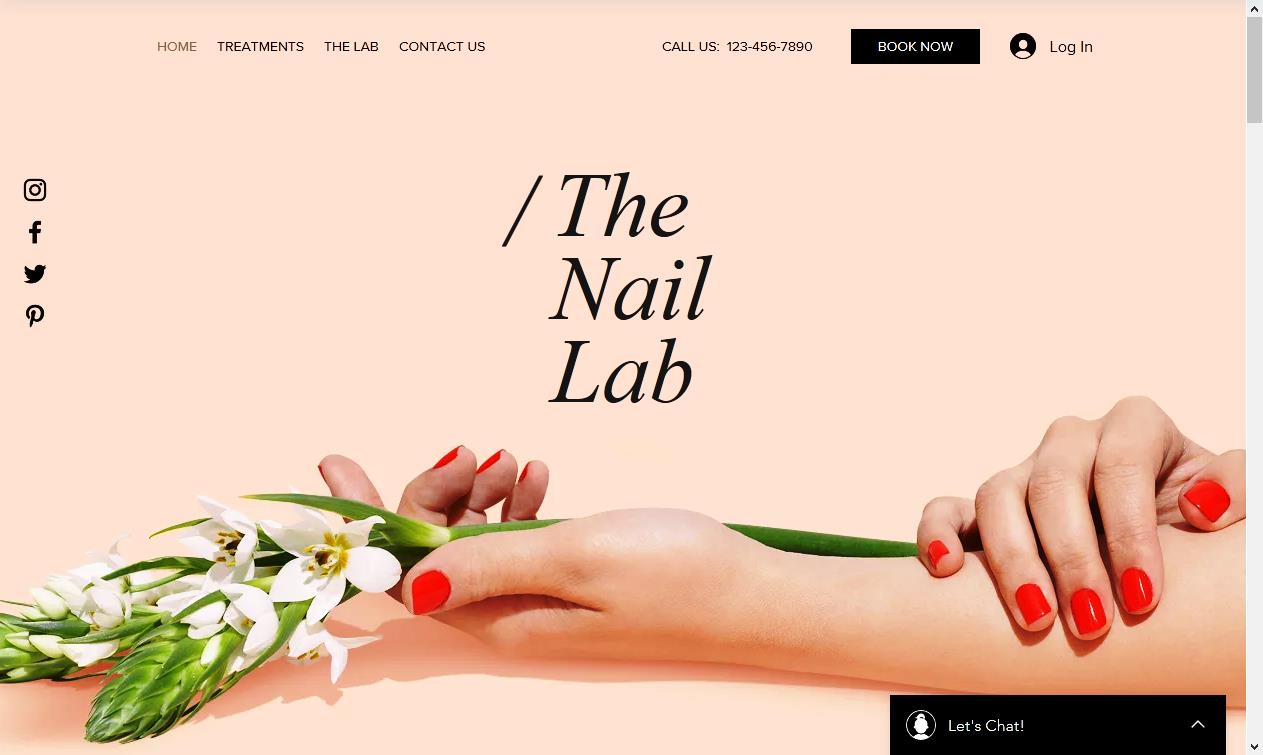Click The Nail Lab logo title

[x=607, y=290]
